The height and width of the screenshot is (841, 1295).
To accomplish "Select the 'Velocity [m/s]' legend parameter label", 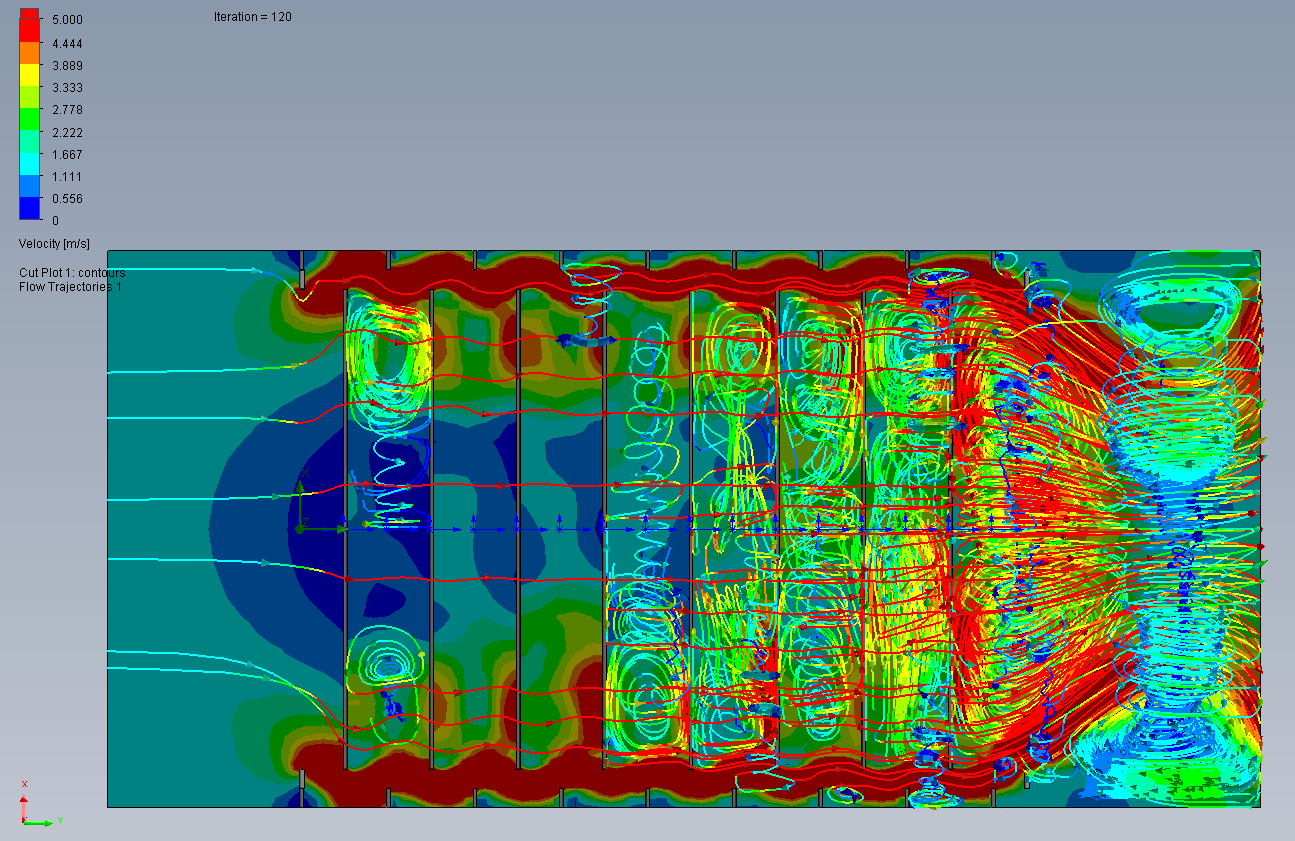I will (x=54, y=244).
